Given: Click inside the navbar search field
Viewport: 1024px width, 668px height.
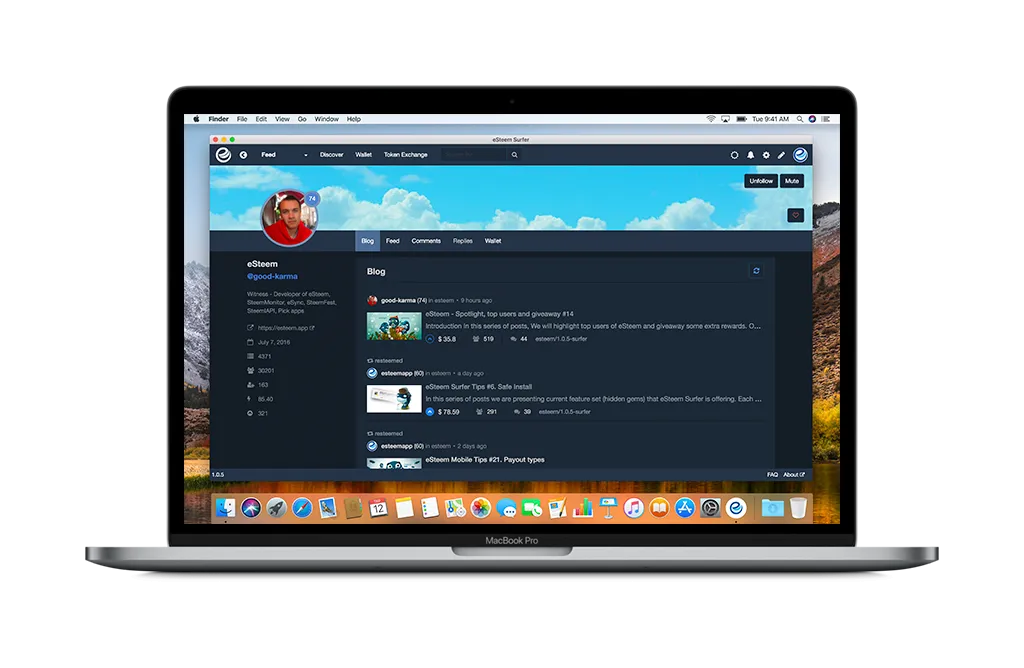Looking at the screenshot, I should click(474, 155).
